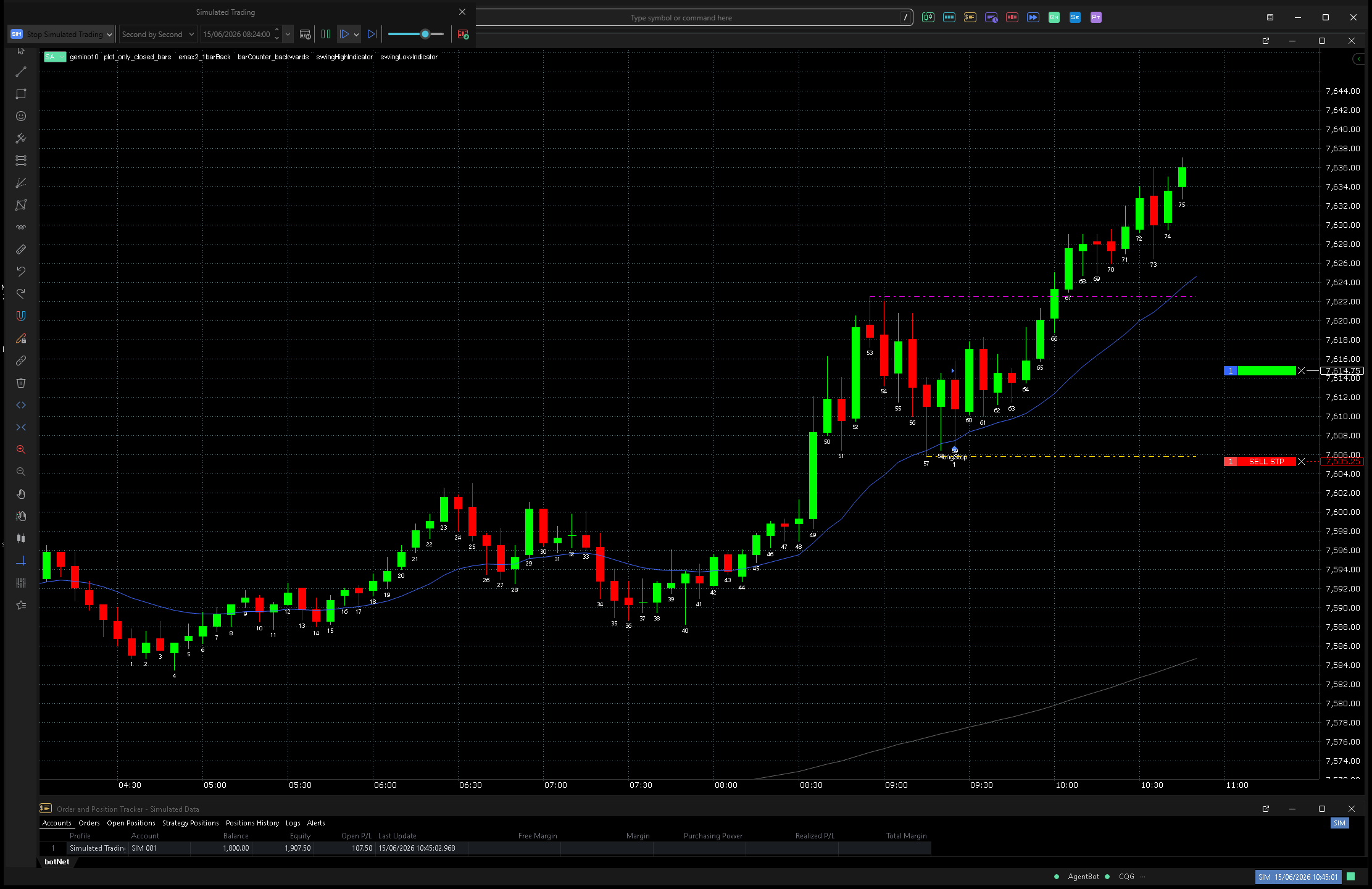Toggle the lock drawings icon
The height and width of the screenshot is (889, 1372).
pos(21,338)
